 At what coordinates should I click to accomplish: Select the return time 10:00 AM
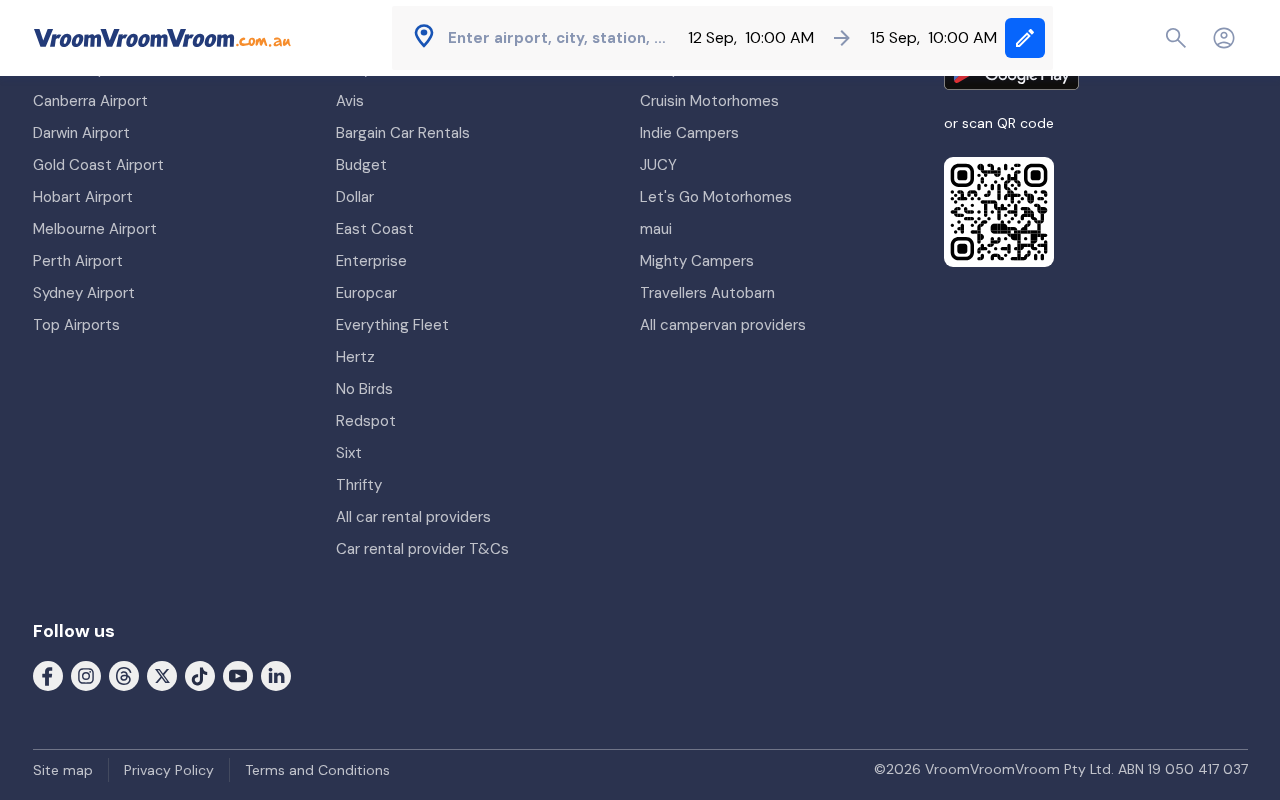pos(962,38)
